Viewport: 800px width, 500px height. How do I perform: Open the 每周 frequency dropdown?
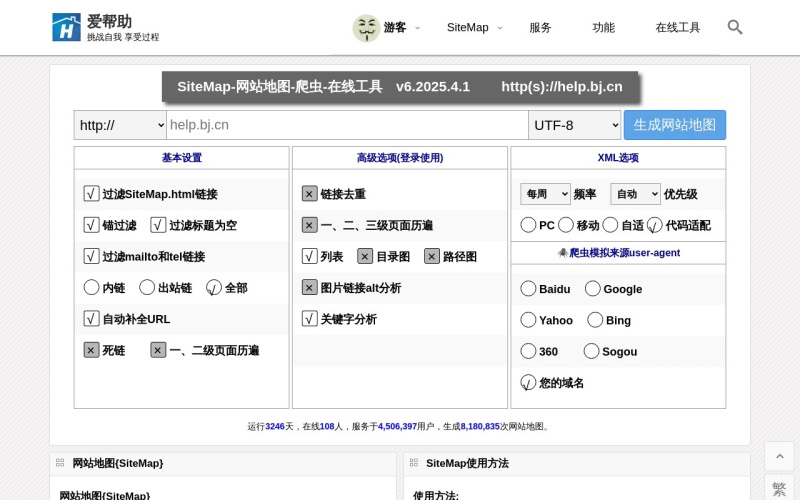pos(545,194)
